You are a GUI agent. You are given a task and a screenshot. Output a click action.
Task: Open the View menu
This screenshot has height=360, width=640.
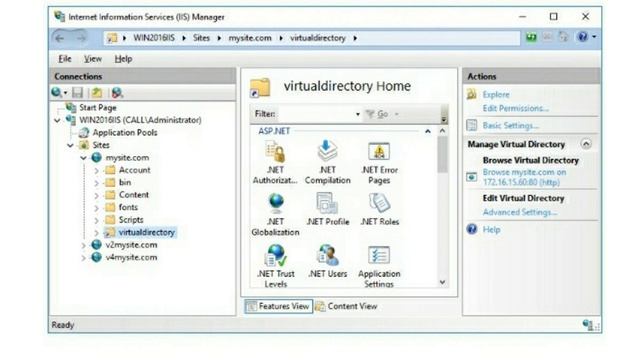(93, 59)
